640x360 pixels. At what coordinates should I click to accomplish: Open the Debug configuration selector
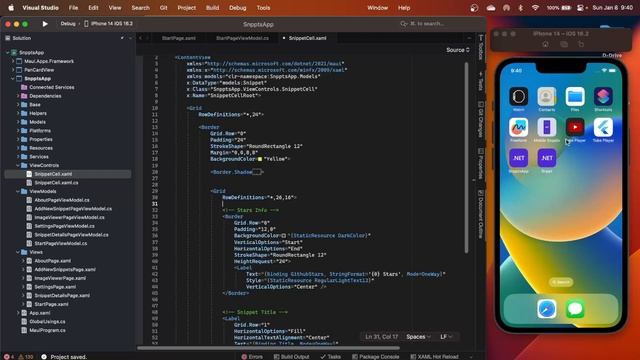coord(68,24)
